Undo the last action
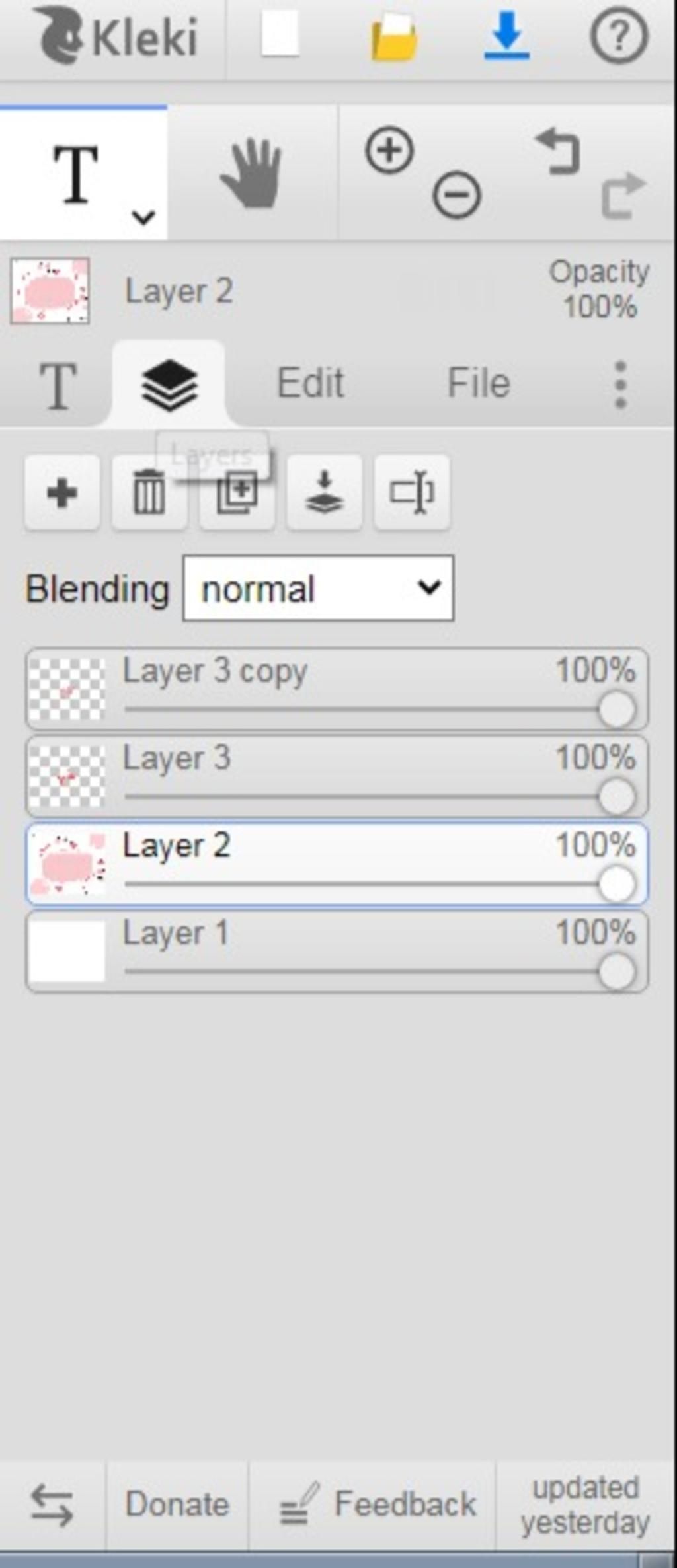The height and width of the screenshot is (1568, 677). coord(557,152)
